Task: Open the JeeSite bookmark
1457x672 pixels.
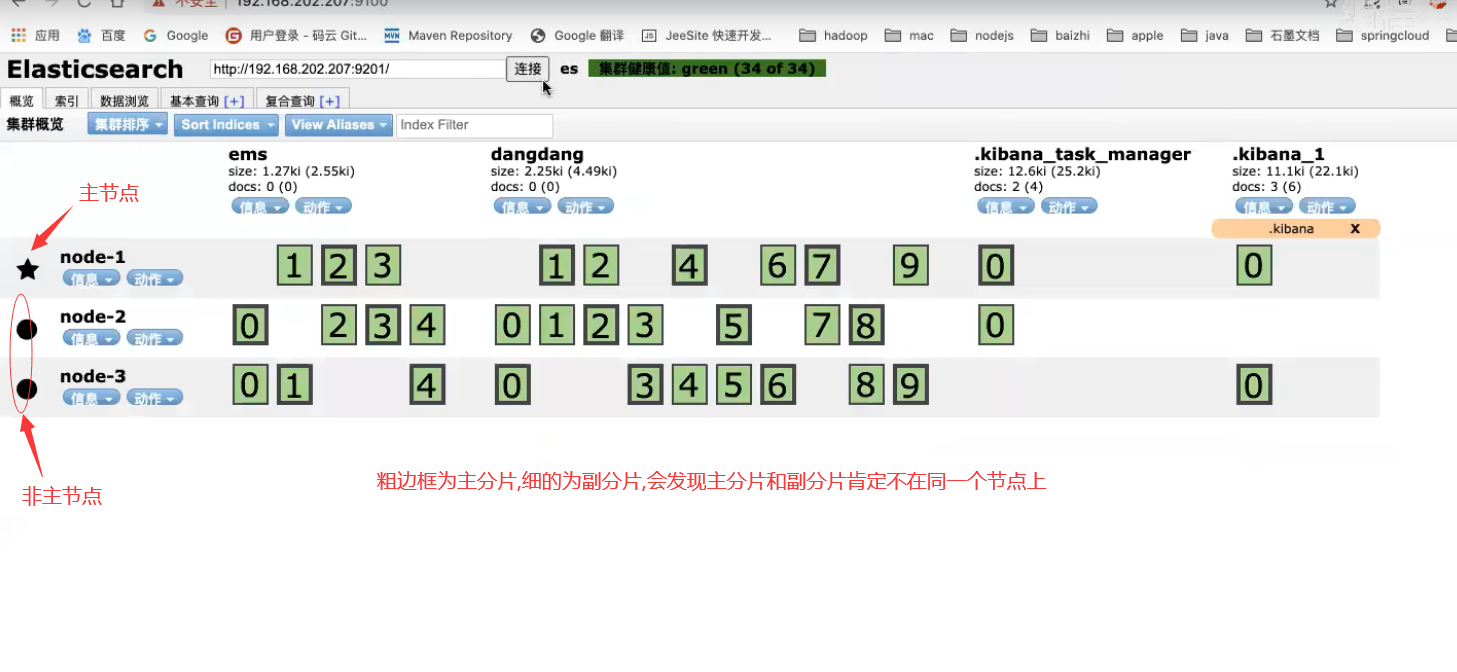Action: [x=707, y=35]
